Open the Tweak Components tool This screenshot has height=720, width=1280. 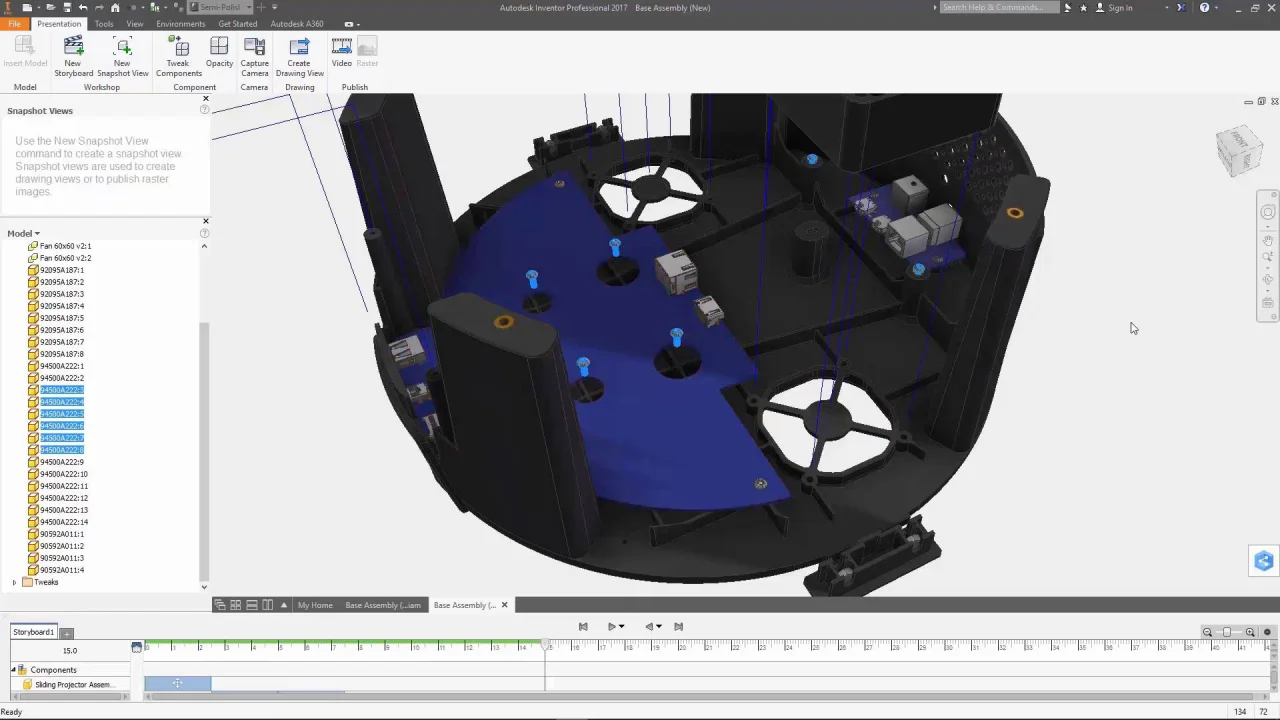[x=178, y=56]
